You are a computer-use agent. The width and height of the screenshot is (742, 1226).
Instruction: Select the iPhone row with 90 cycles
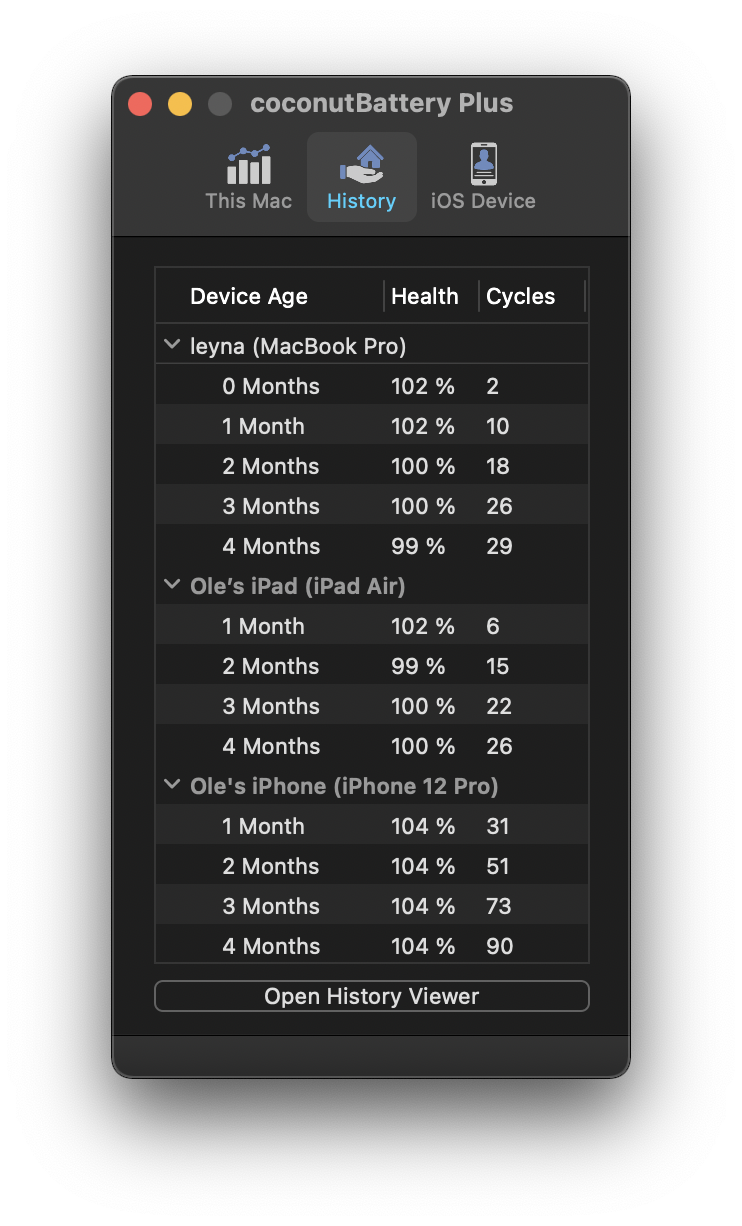(x=371, y=945)
